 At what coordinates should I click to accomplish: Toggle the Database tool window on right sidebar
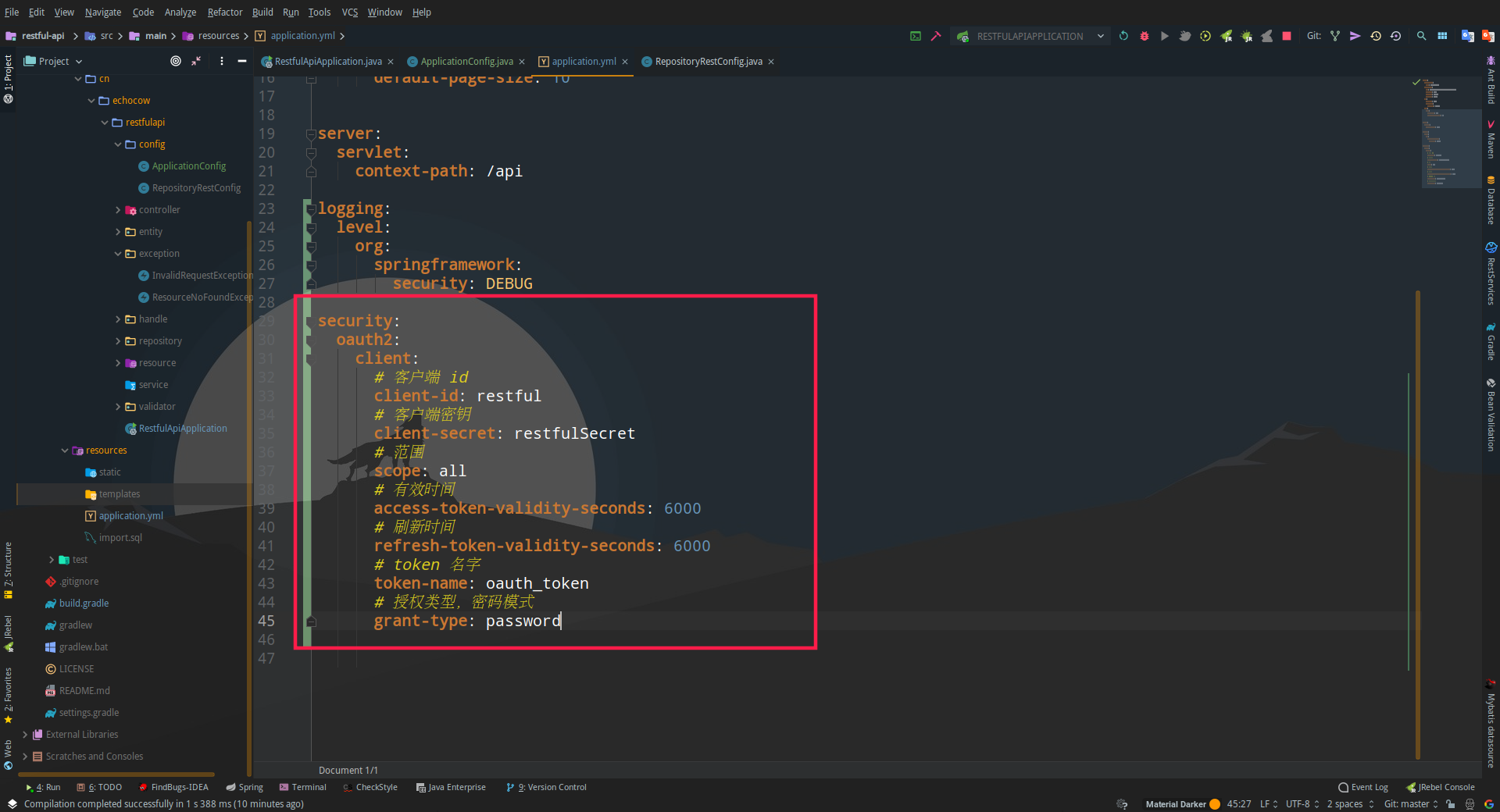pyautogui.click(x=1491, y=201)
